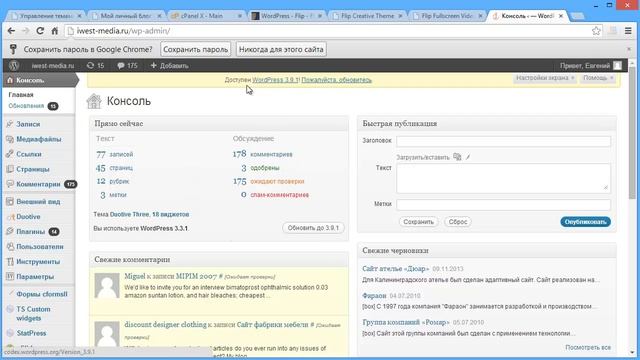
Task: Dismiss the save password bar
Action: [x=629, y=49]
